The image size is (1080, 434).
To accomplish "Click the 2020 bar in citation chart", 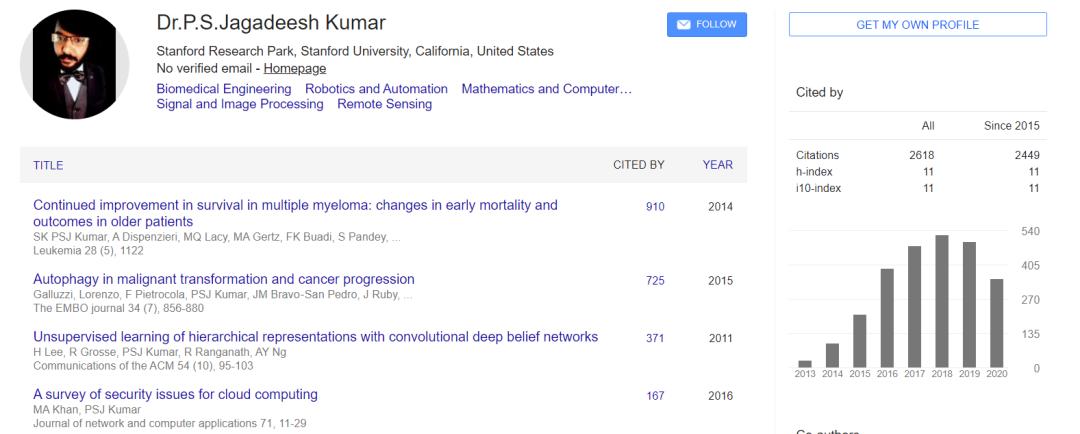I will [996, 323].
